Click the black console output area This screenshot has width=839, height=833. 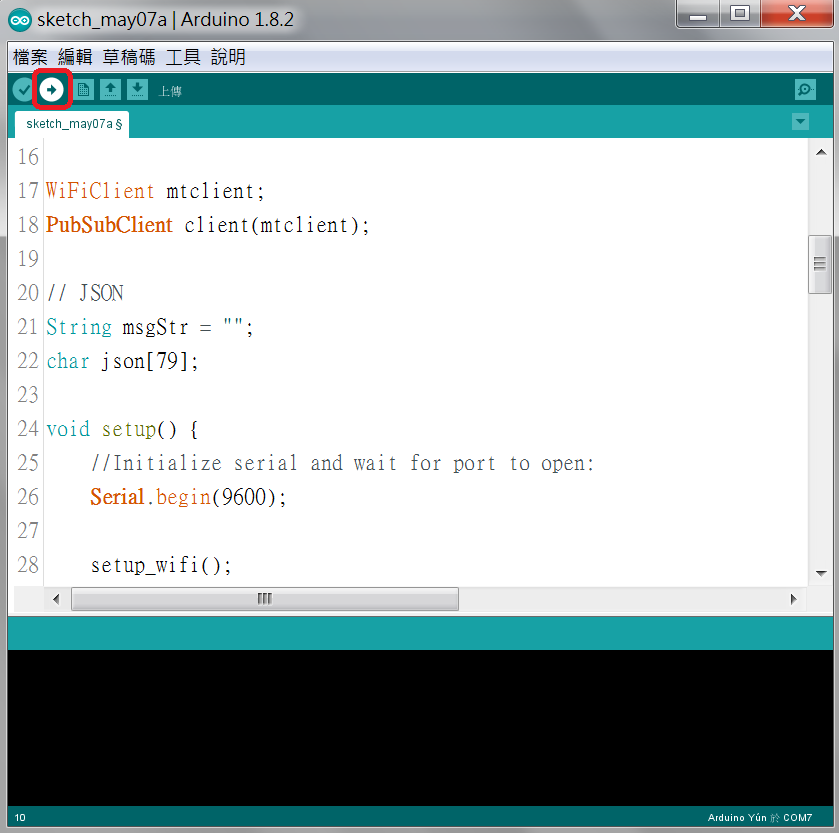click(x=420, y=728)
